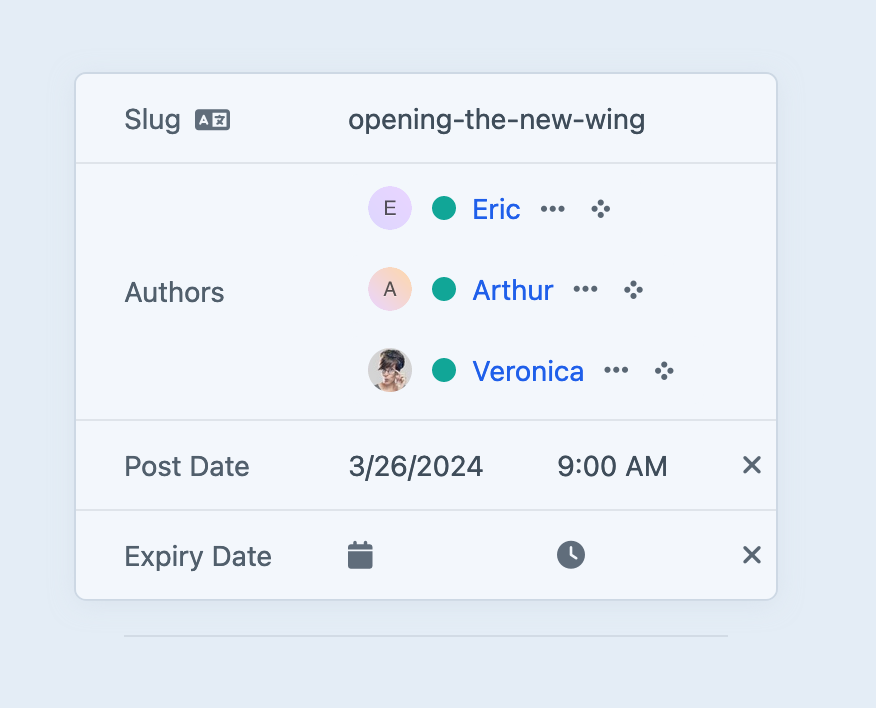Click the move handle icon for Arthur
The width and height of the screenshot is (876, 708).
pos(633,290)
